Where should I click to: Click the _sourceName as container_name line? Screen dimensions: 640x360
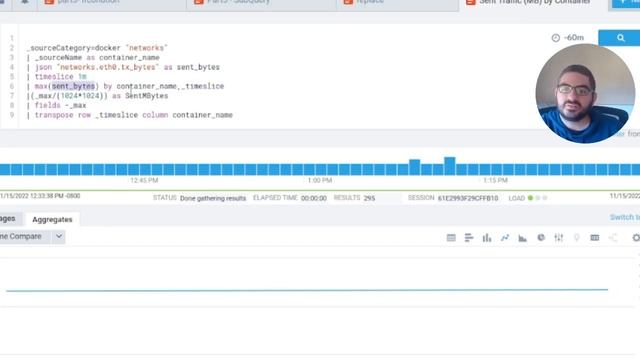tap(93, 58)
